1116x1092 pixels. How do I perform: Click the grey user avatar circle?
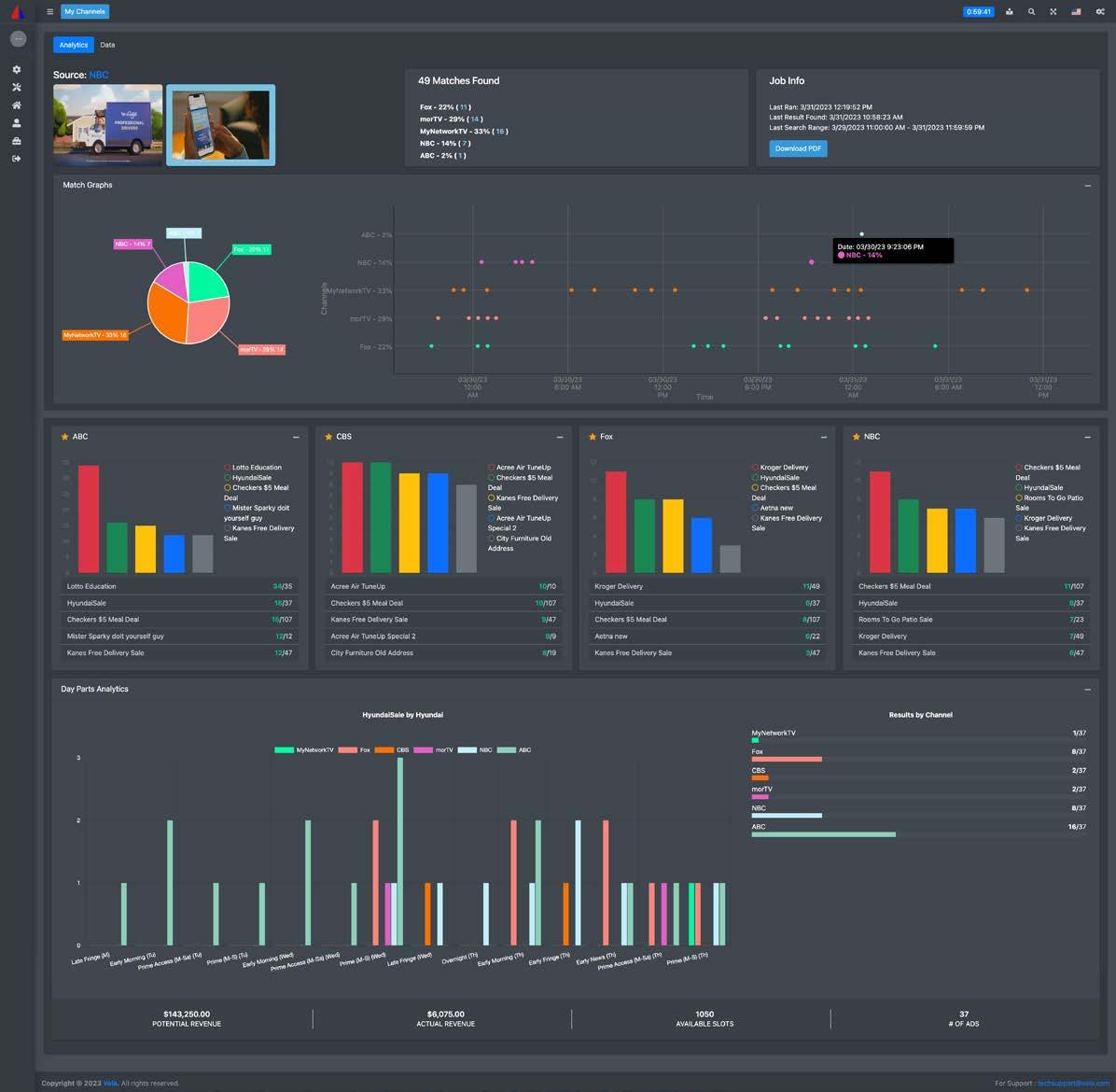click(19, 39)
